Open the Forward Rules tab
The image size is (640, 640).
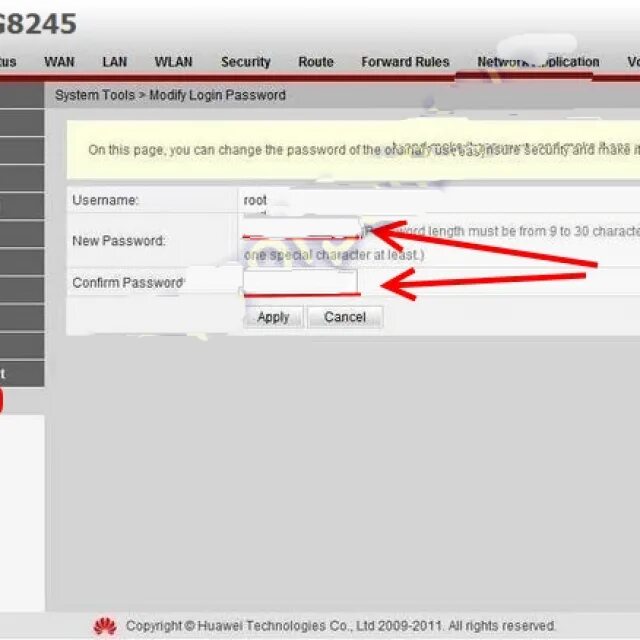[x=405, y=62]
